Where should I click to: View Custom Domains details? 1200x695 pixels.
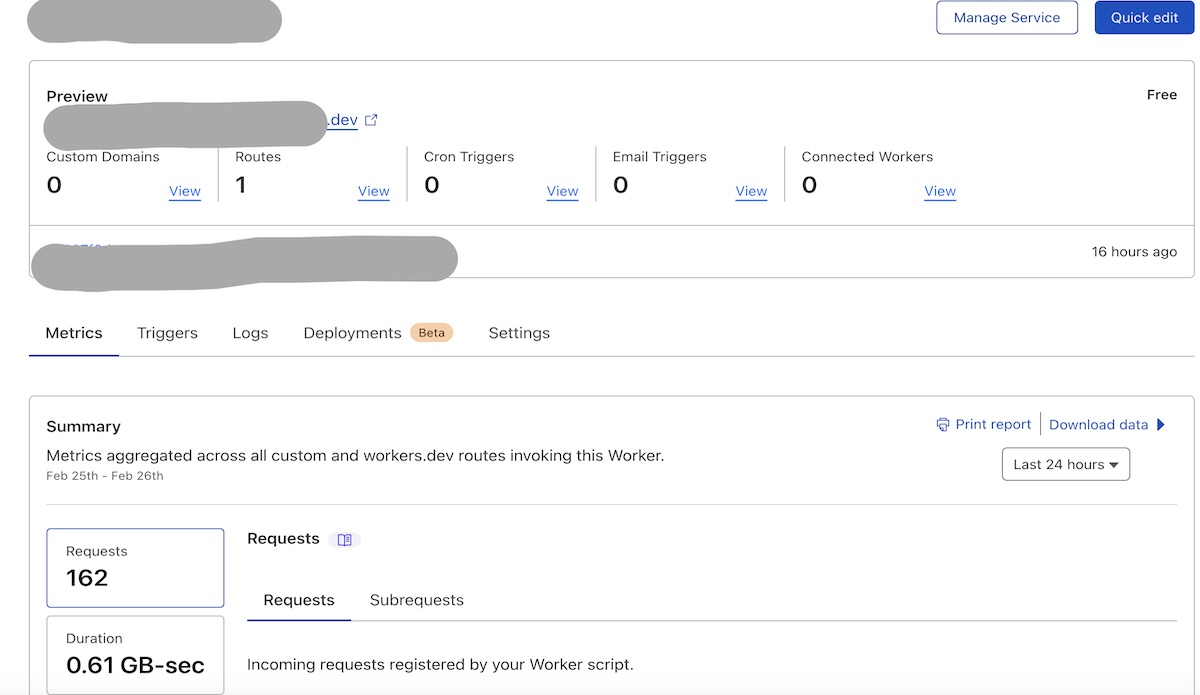185,191
